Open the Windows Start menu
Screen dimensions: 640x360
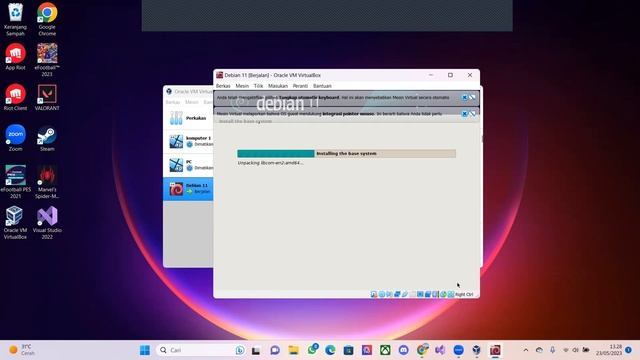[144, 350]
